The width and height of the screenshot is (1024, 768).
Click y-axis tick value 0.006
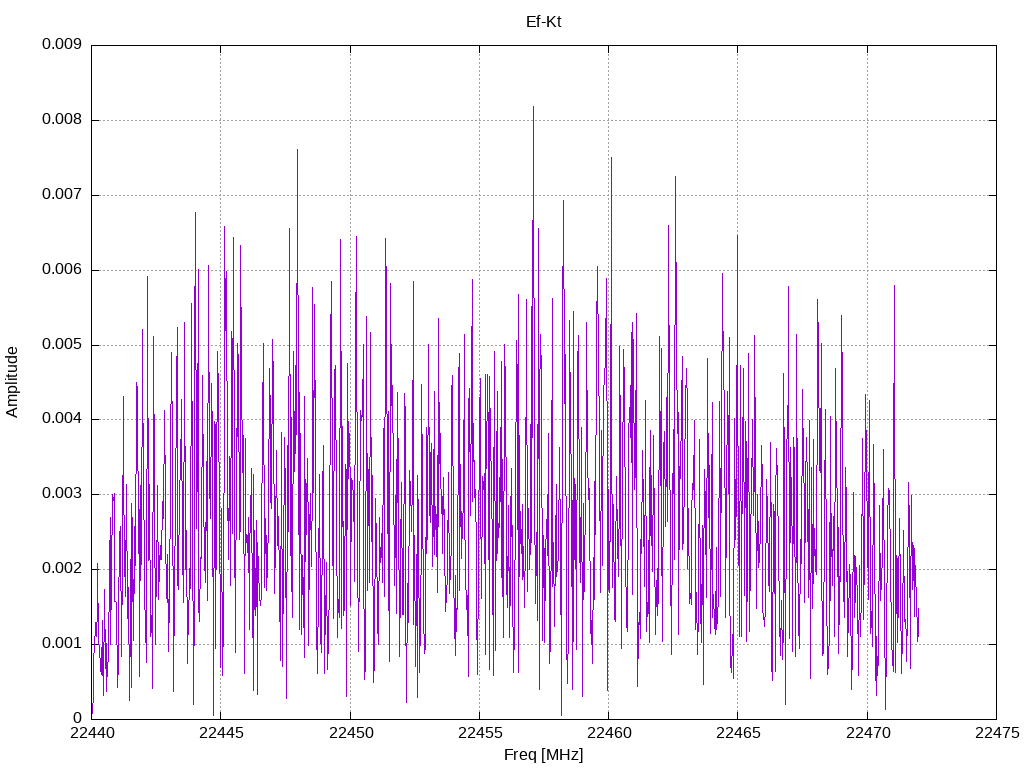pyautogui.click(x=62, y=270)
